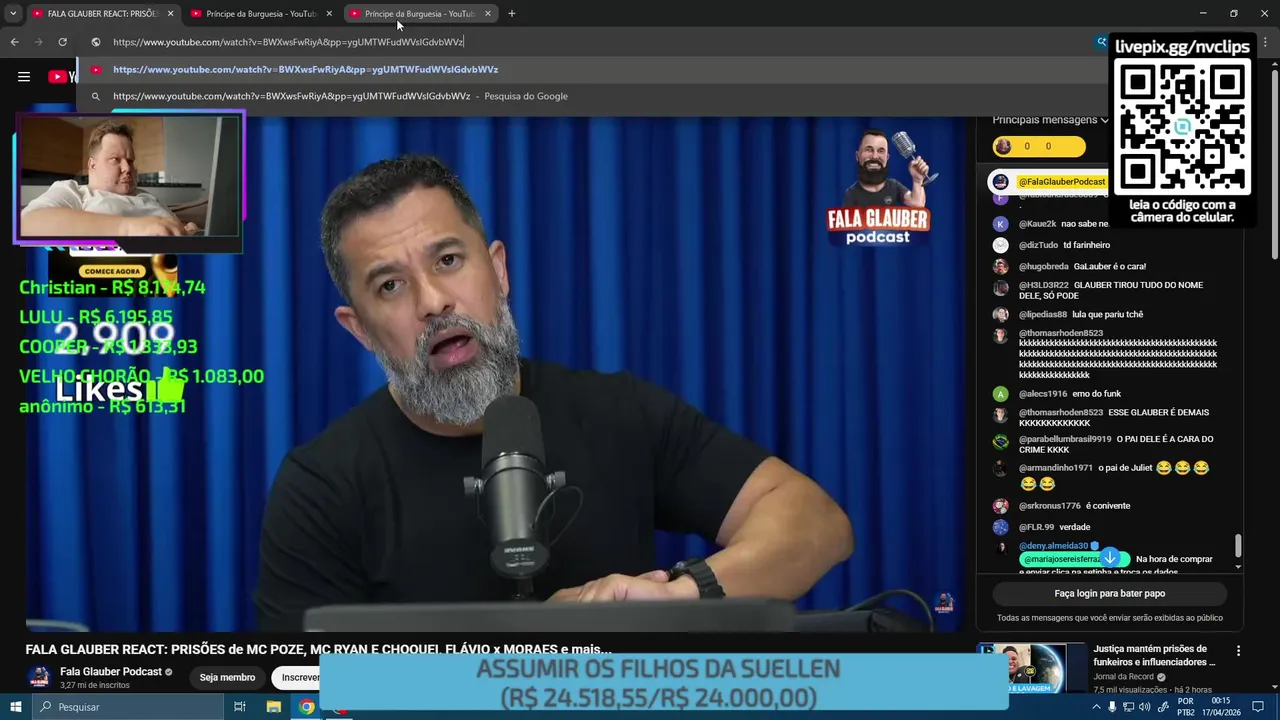Open the YouTube hamburger guide menu

(x=24, y=77)
